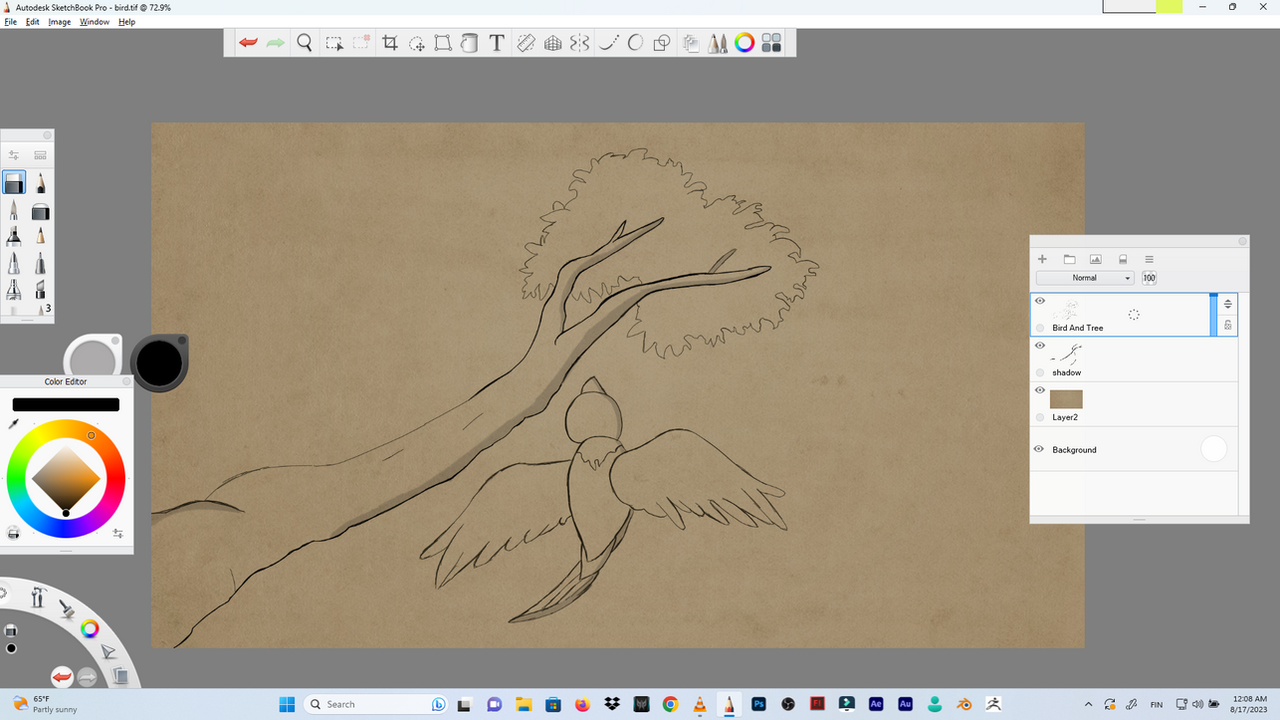Select the Text tool
The height and width of the screenshot is (720, 1280).
click(496, 43)
